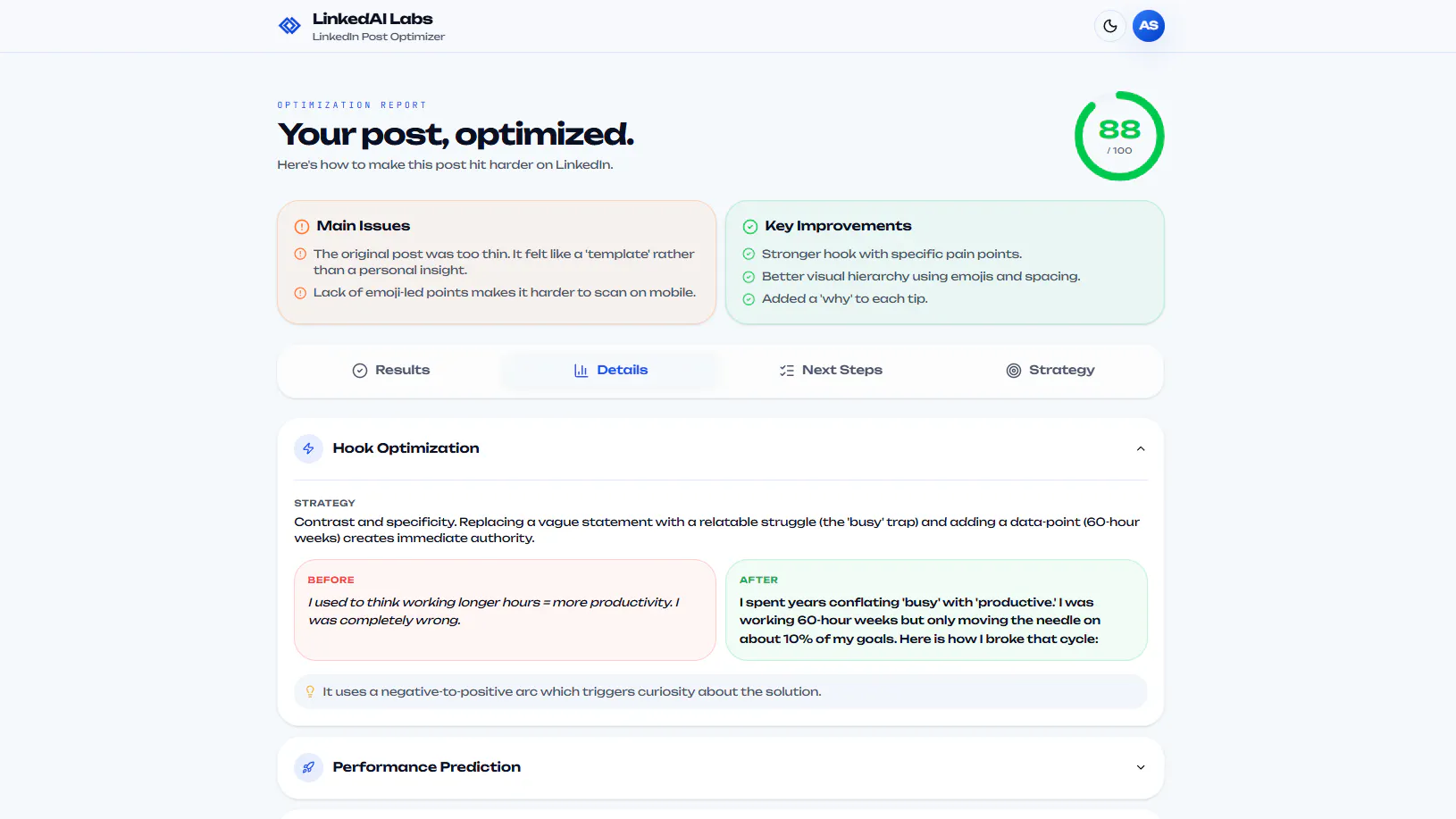Click the STRATEGY label in Hook Optimization
Viewport: 1456px width, 819px height.
[324, 504]
